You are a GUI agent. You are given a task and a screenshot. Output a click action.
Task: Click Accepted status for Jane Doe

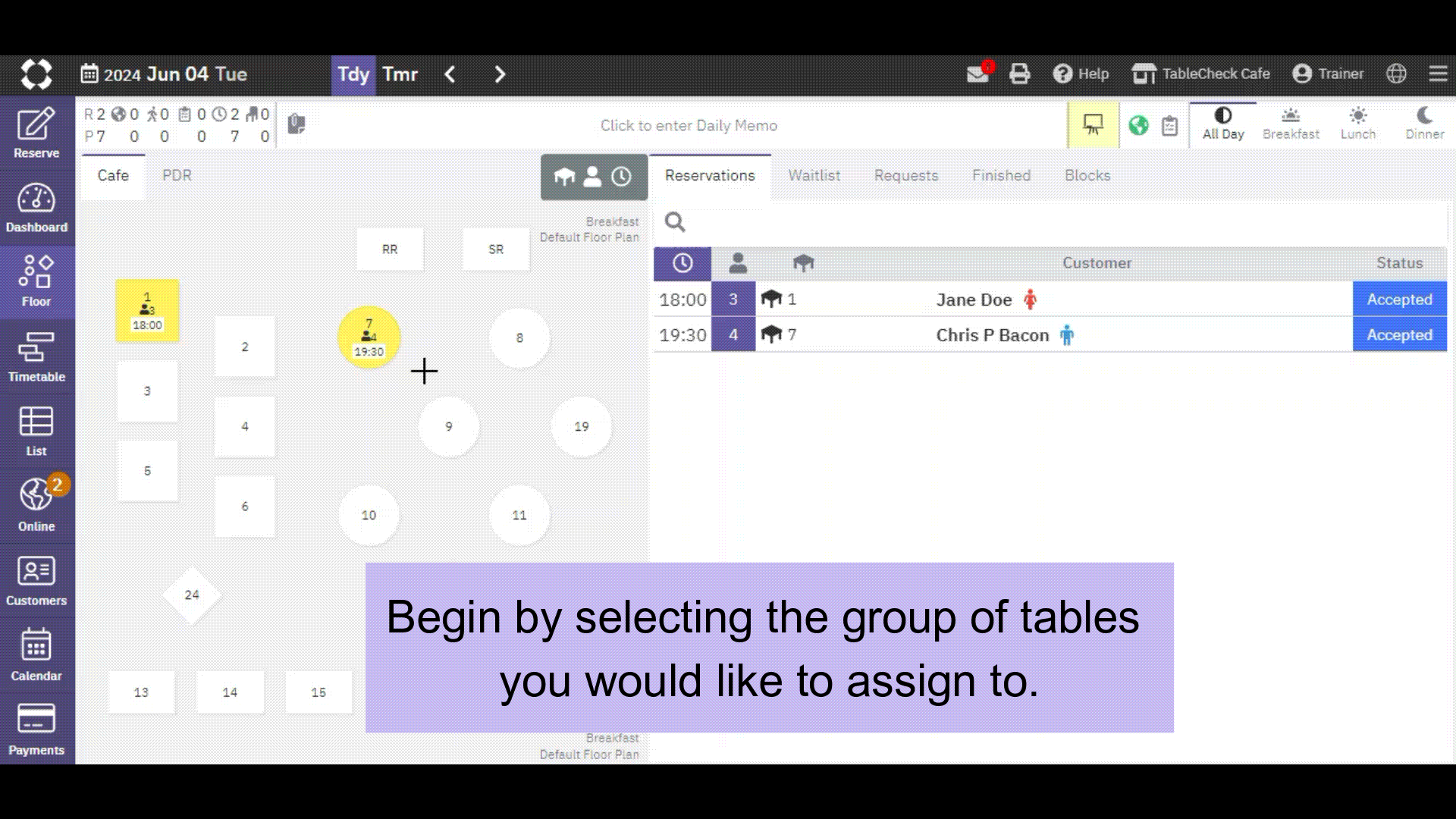[1399, 300]
